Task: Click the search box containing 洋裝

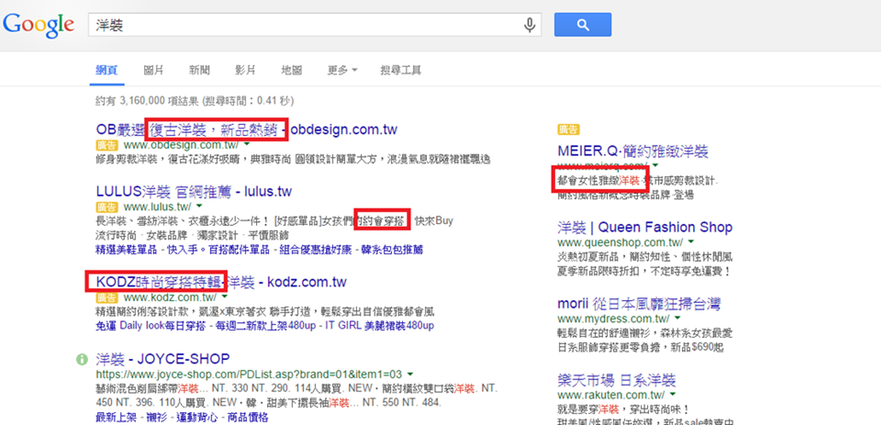Action: (306, 25)
